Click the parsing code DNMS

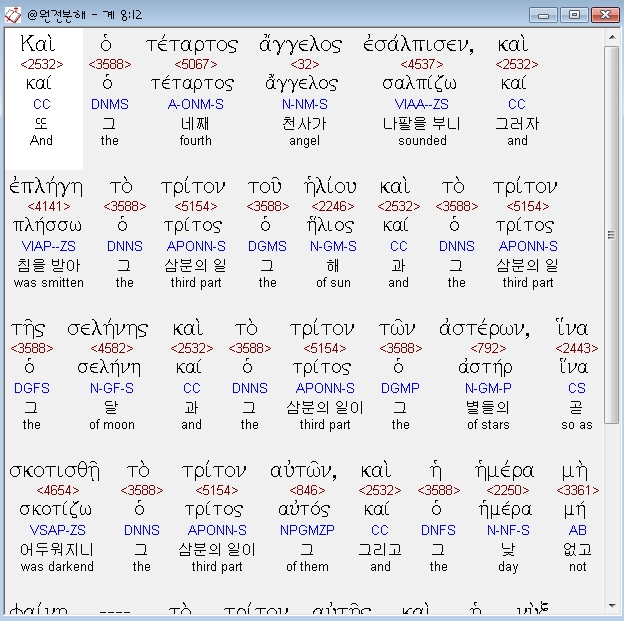[109, 104]
